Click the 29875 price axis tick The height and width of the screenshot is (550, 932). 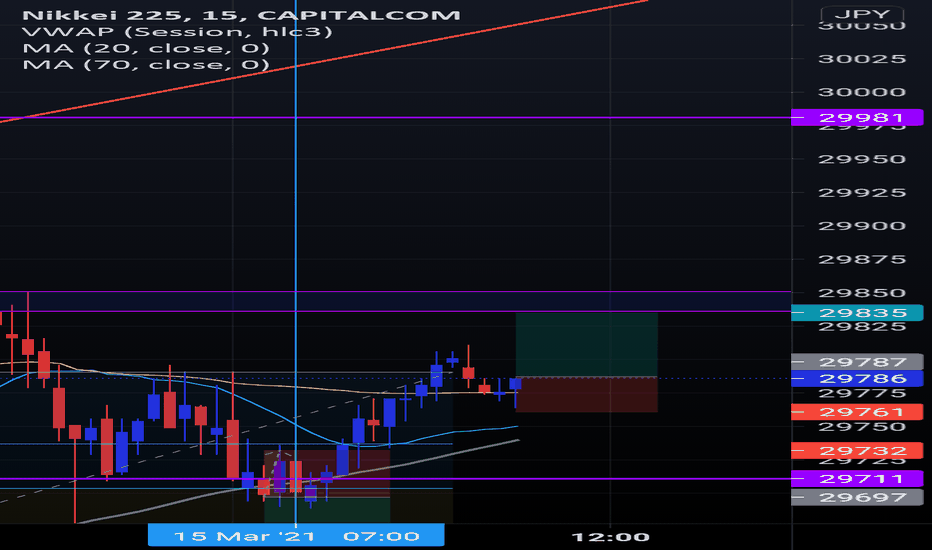click(862, 259)
